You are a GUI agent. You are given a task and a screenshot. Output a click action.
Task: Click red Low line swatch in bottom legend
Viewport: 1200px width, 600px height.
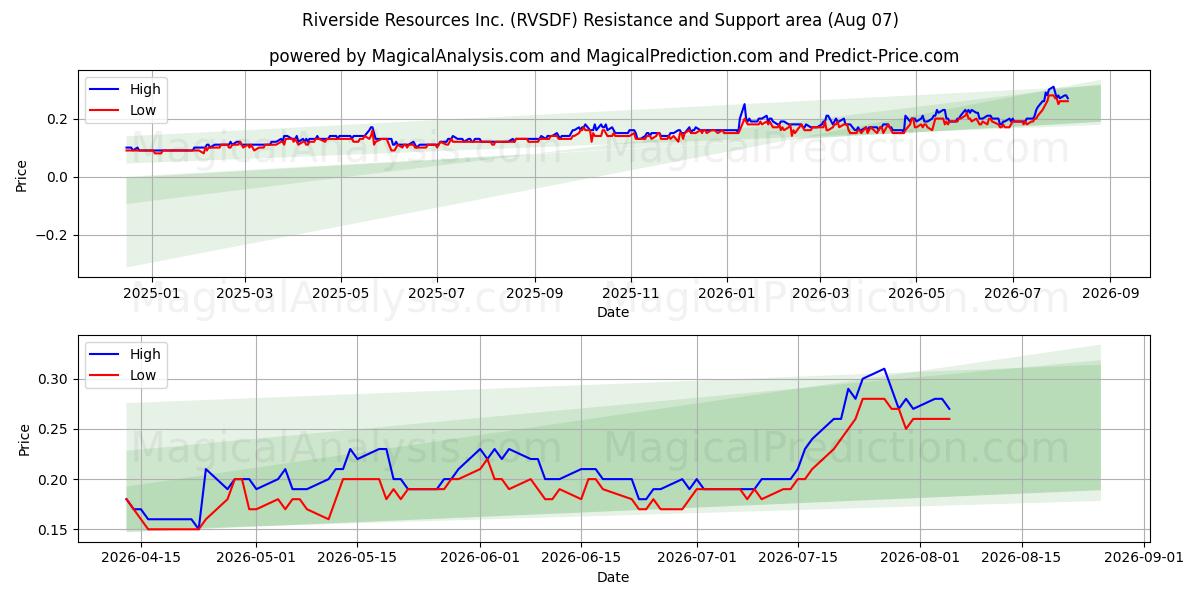[106, 376]
